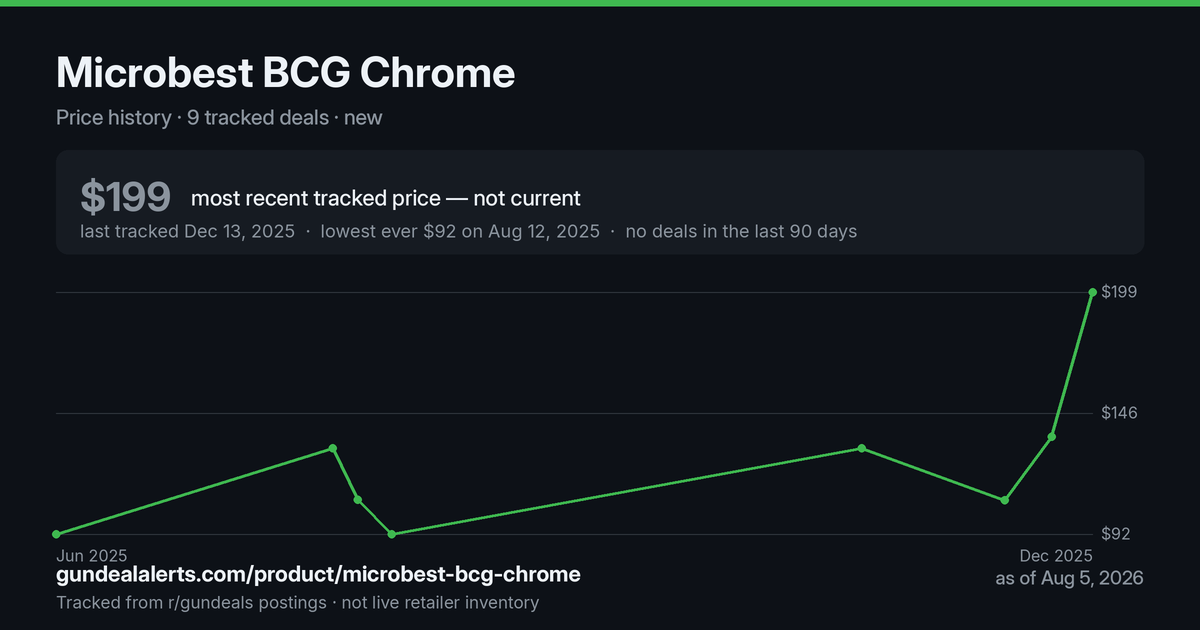
Task: Select the $199 axis label
Action: click(1119, 292)
